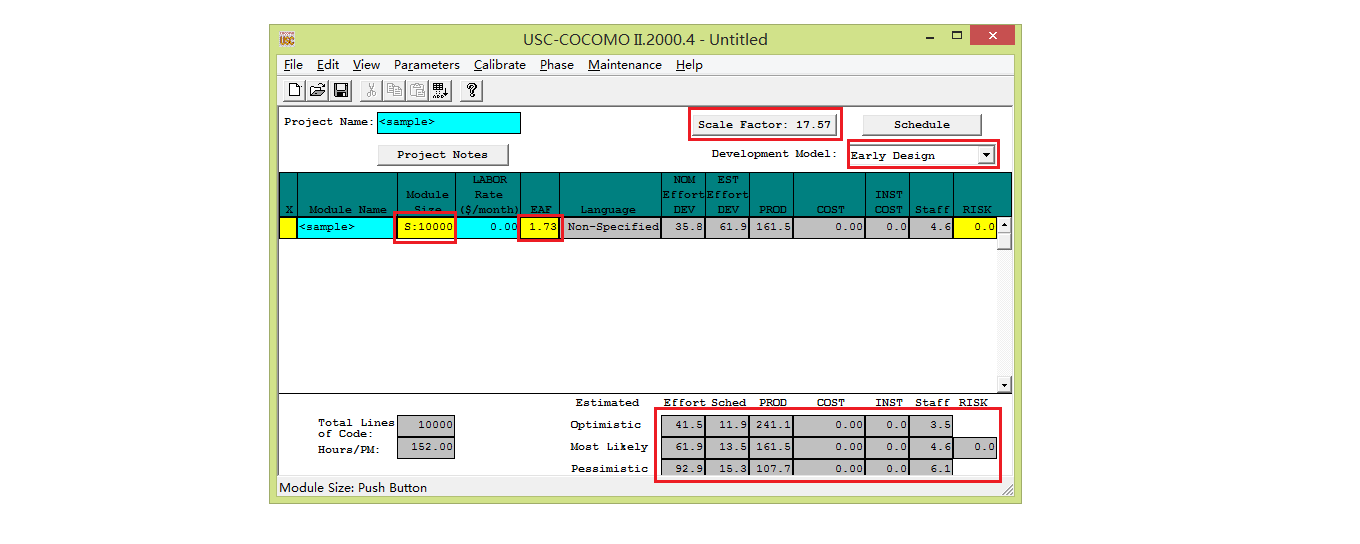Close the USC-COCOMO window
The height and width of the screenshot is (544, 1360).
click(992, 36)
